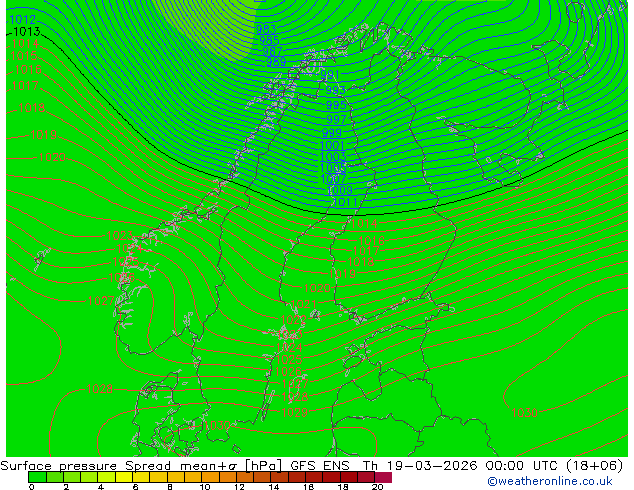Viewport: 634px width, 490px height.
Task: Click the blue 1007 isobar label
Action: (x=333, y=179)
